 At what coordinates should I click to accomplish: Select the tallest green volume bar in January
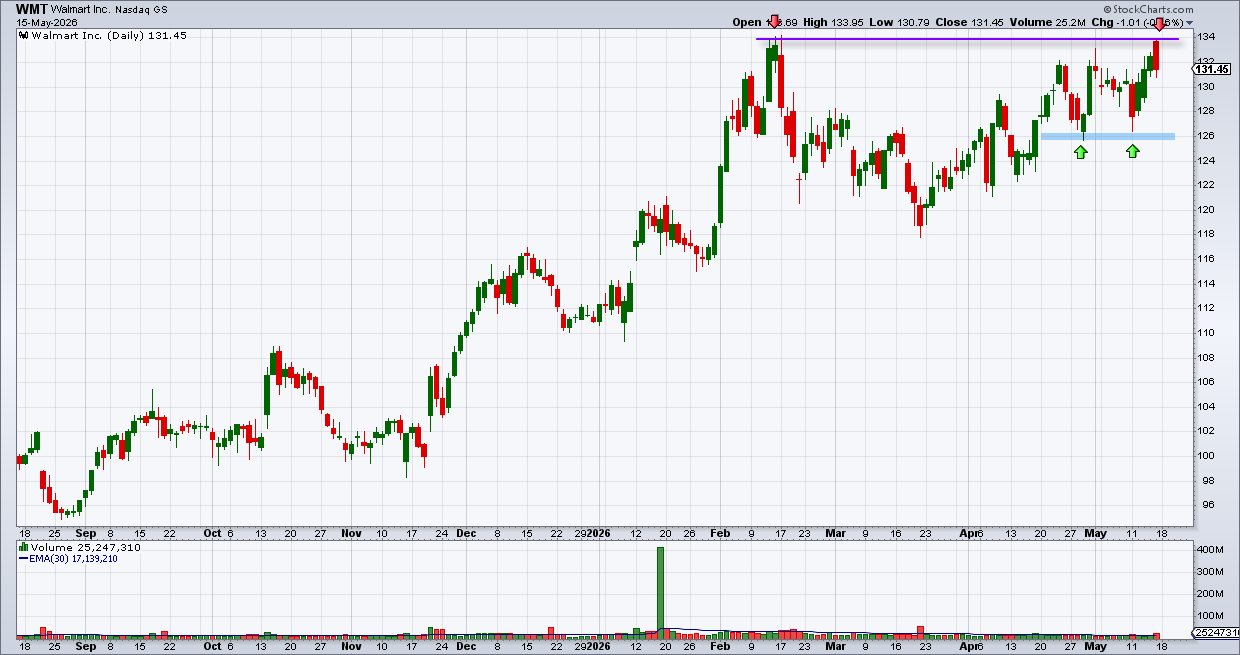660,592
